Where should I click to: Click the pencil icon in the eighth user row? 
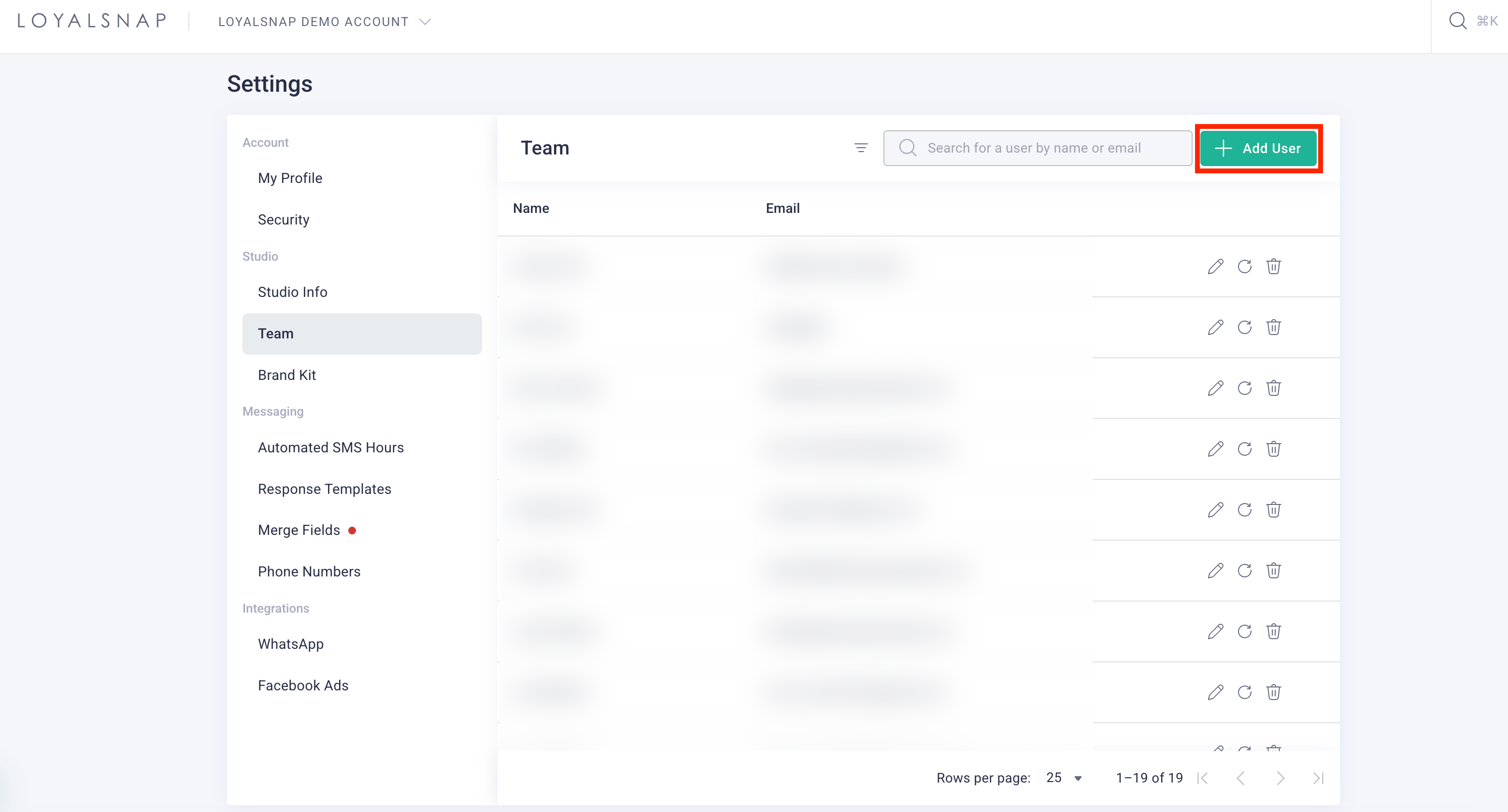click(1215, 693)
